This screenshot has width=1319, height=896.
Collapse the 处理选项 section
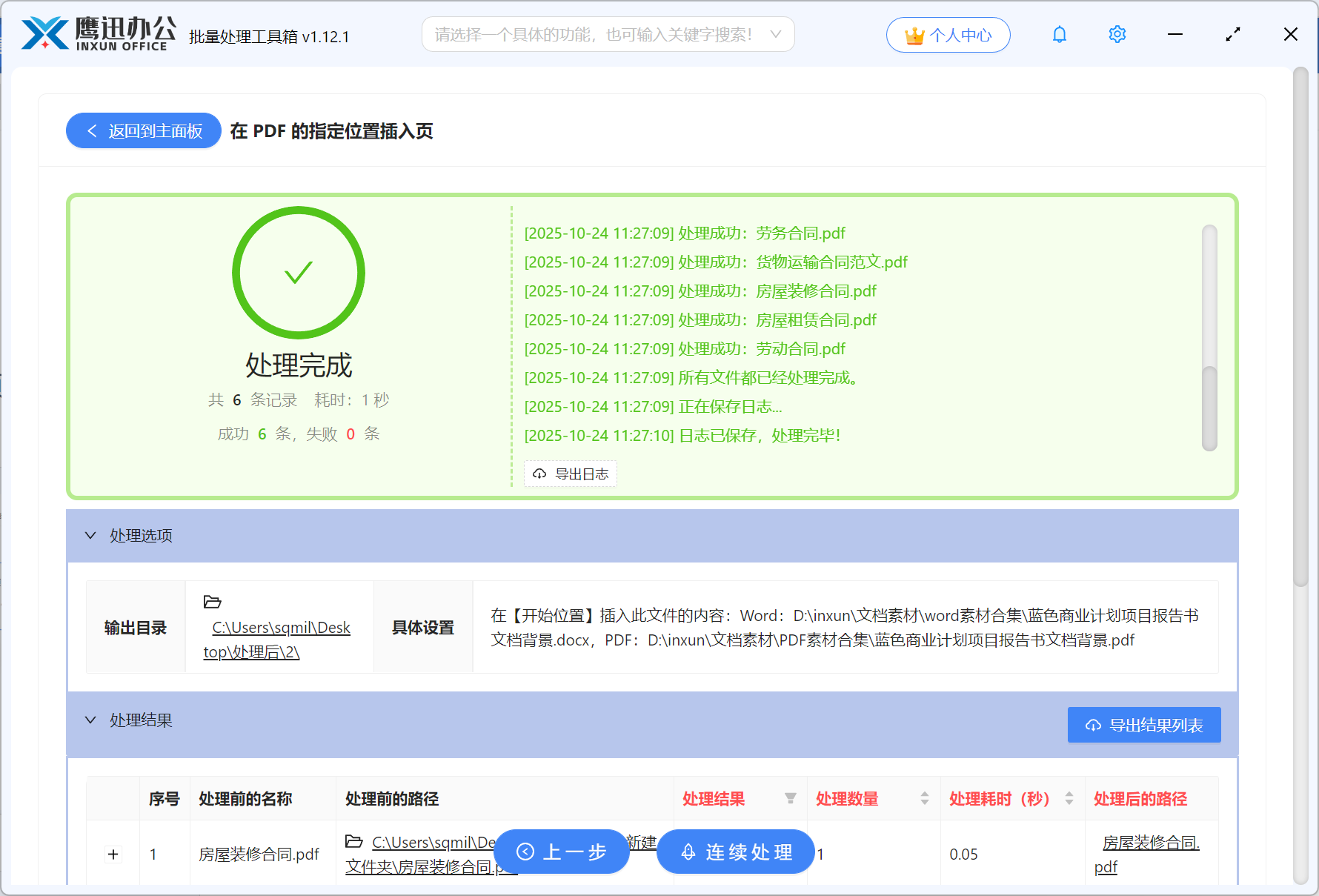[90, 535]
